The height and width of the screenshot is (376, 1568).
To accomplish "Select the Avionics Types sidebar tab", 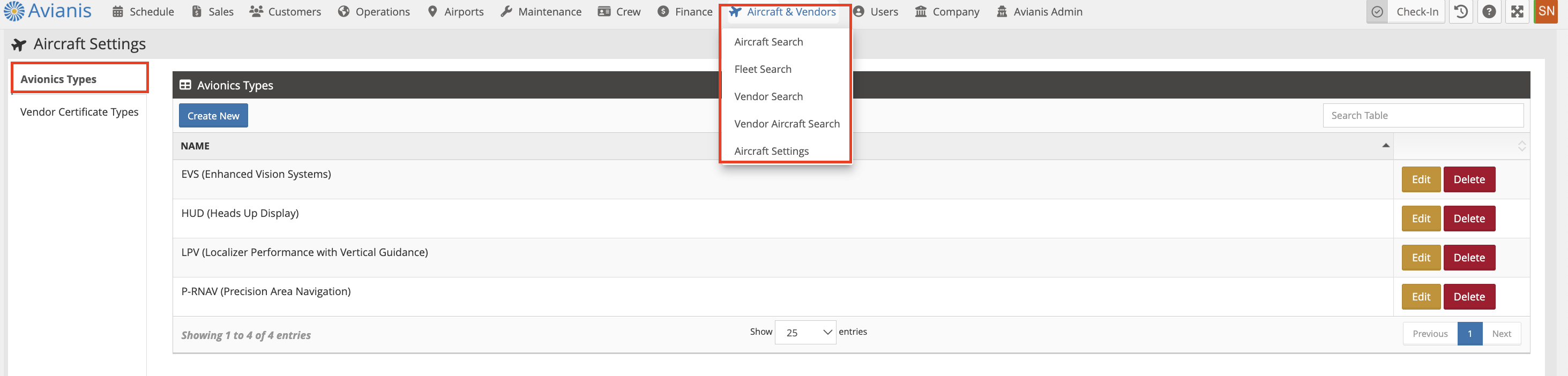I will point(79,79).
